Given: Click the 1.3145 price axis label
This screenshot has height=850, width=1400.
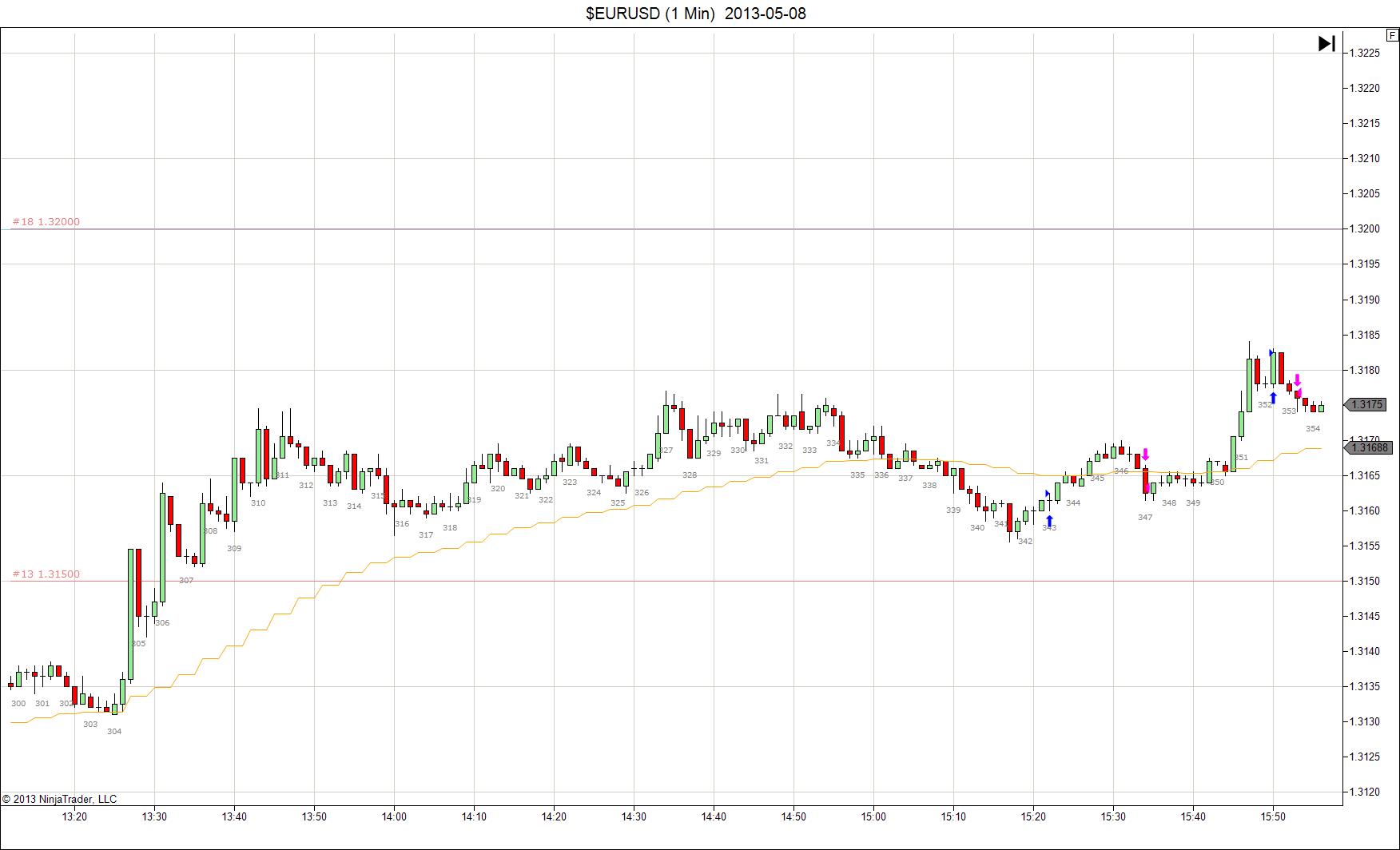Looking at the screenshot, I should point(1365,616).
